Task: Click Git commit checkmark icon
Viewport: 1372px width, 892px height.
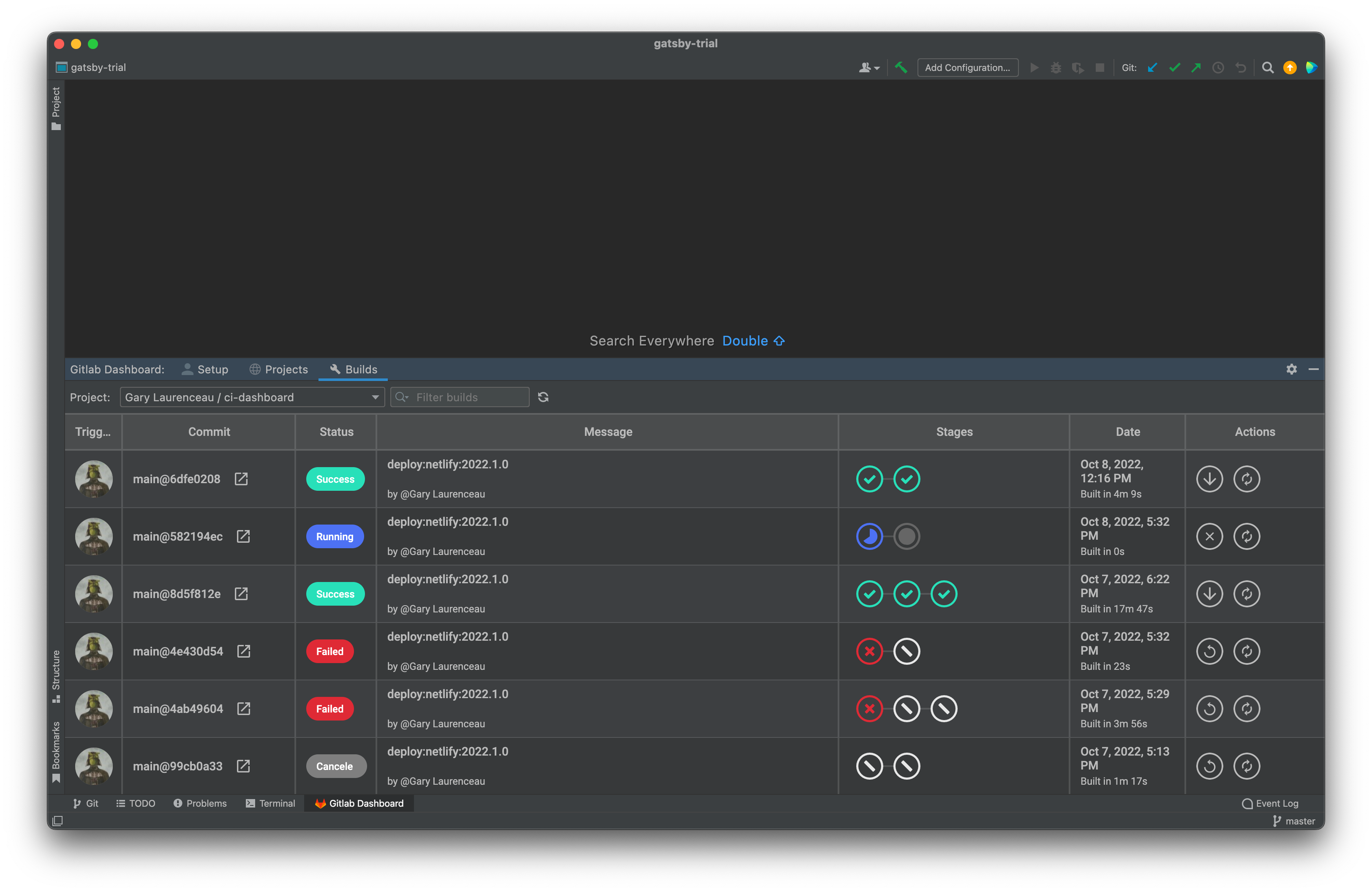Action: point(1174,68)
